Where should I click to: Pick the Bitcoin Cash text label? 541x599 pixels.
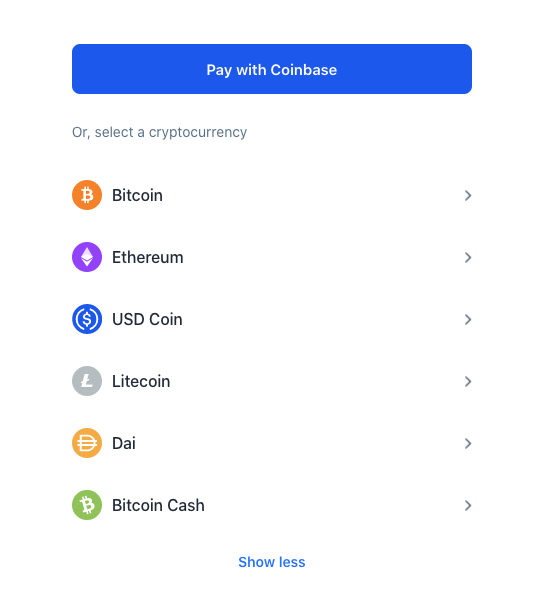[158, 505]
